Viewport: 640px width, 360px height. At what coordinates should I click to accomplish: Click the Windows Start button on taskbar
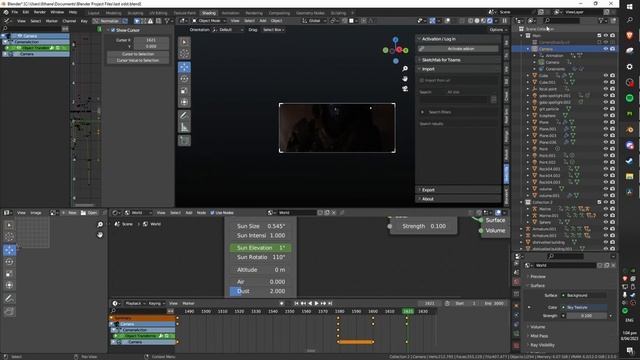pos(629,7)
